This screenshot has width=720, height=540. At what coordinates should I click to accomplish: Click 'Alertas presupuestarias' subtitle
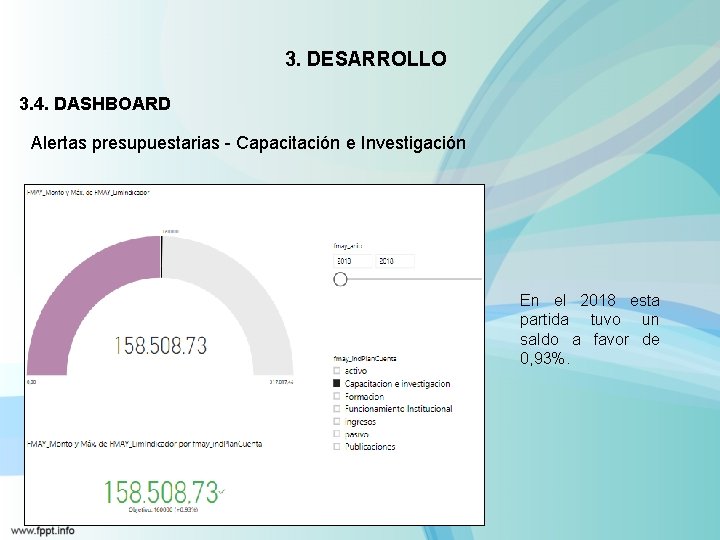click(x=248, y=143)
